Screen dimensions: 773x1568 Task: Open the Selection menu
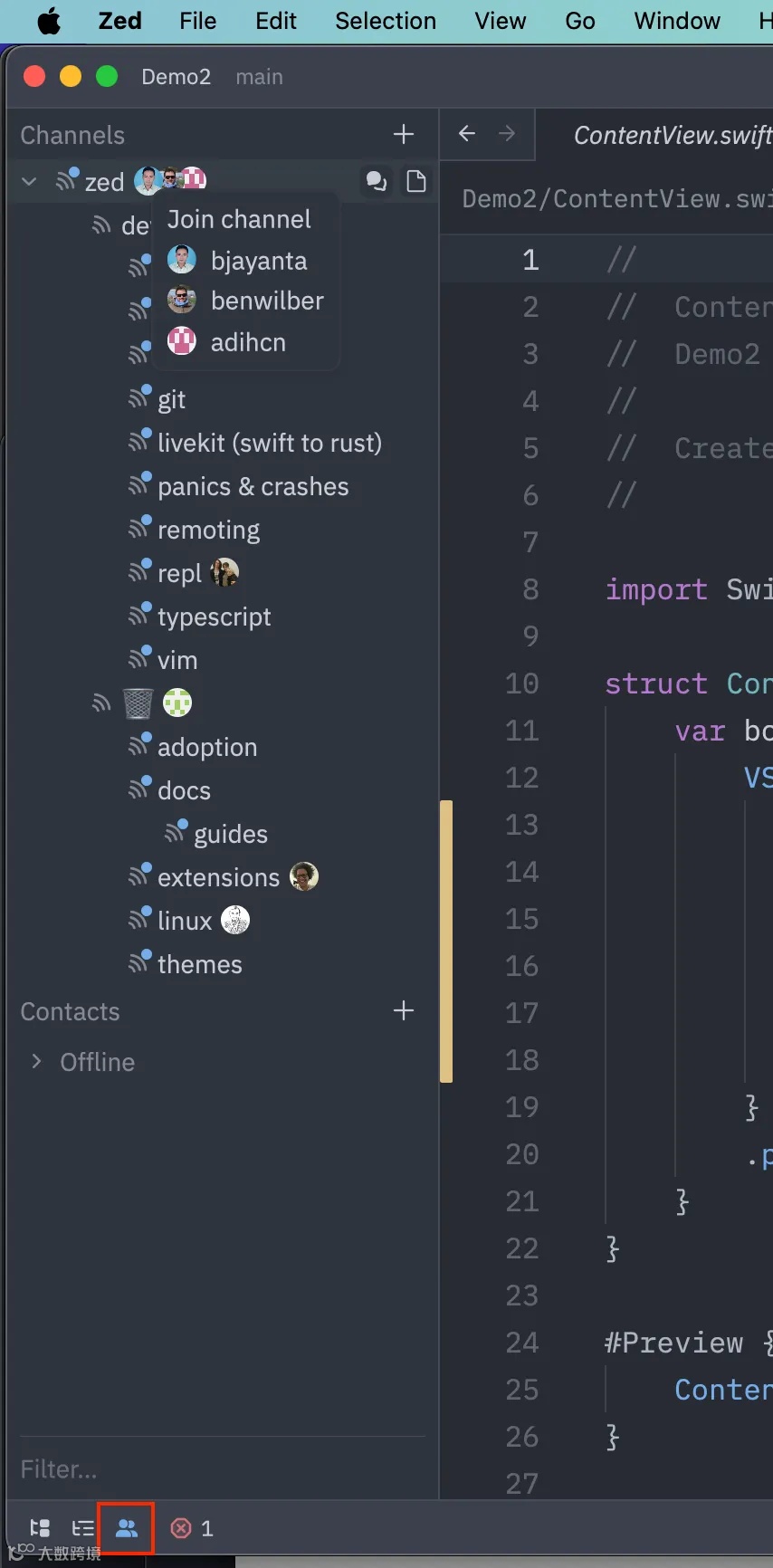(386, 21)
